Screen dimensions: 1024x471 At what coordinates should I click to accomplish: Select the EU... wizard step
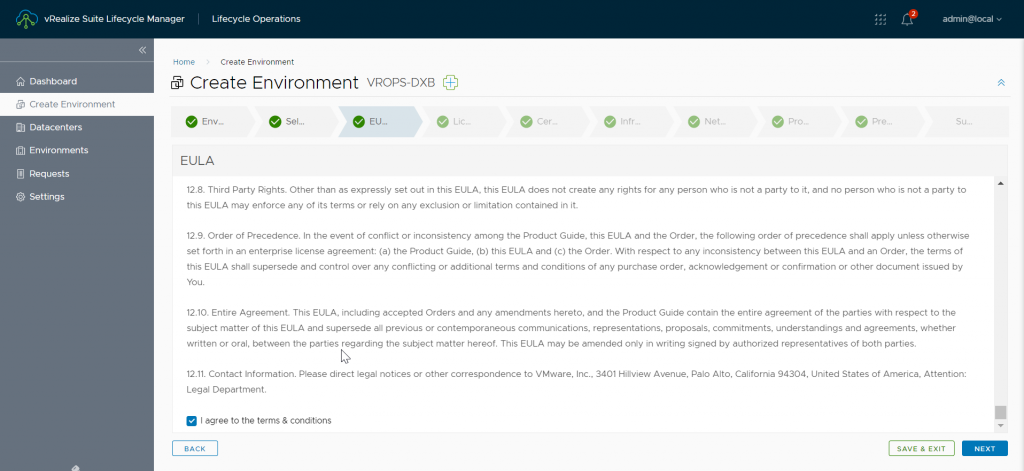[x=379, y=122]
